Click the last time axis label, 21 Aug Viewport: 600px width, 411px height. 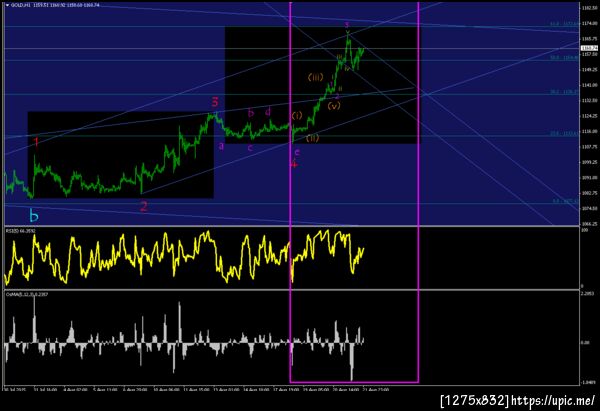tap(374, 389)
